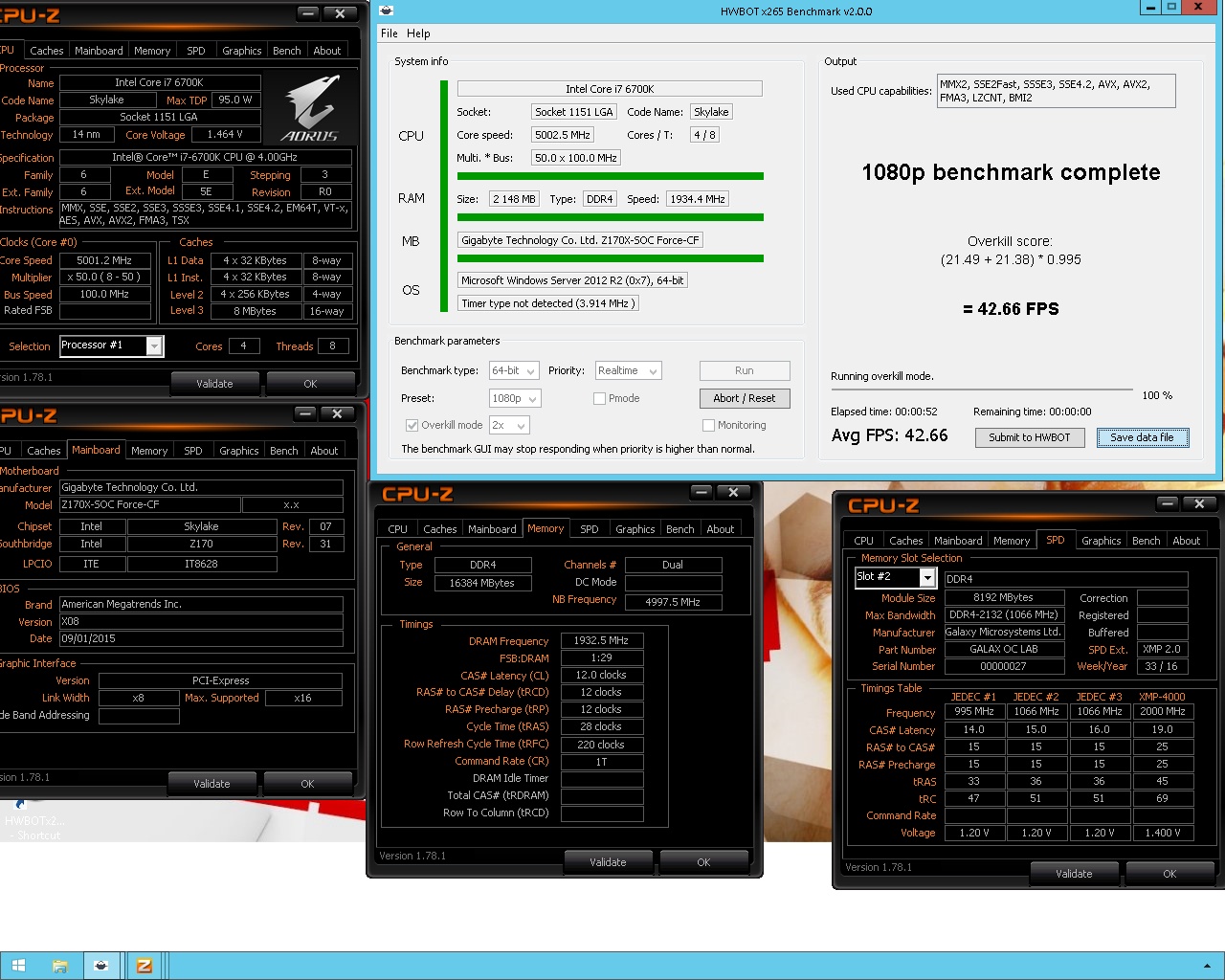
Task: Click OK in the SPD window
Action: tap(1169, 874)
